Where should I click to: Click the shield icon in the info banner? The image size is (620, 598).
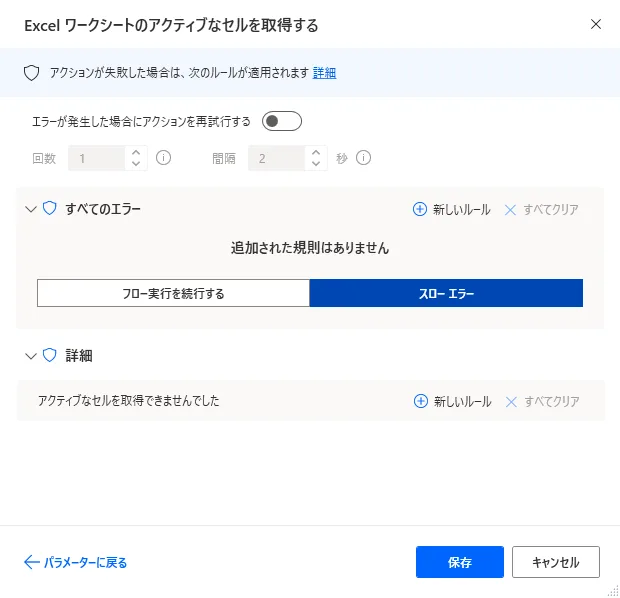click(x=31, y=73)
